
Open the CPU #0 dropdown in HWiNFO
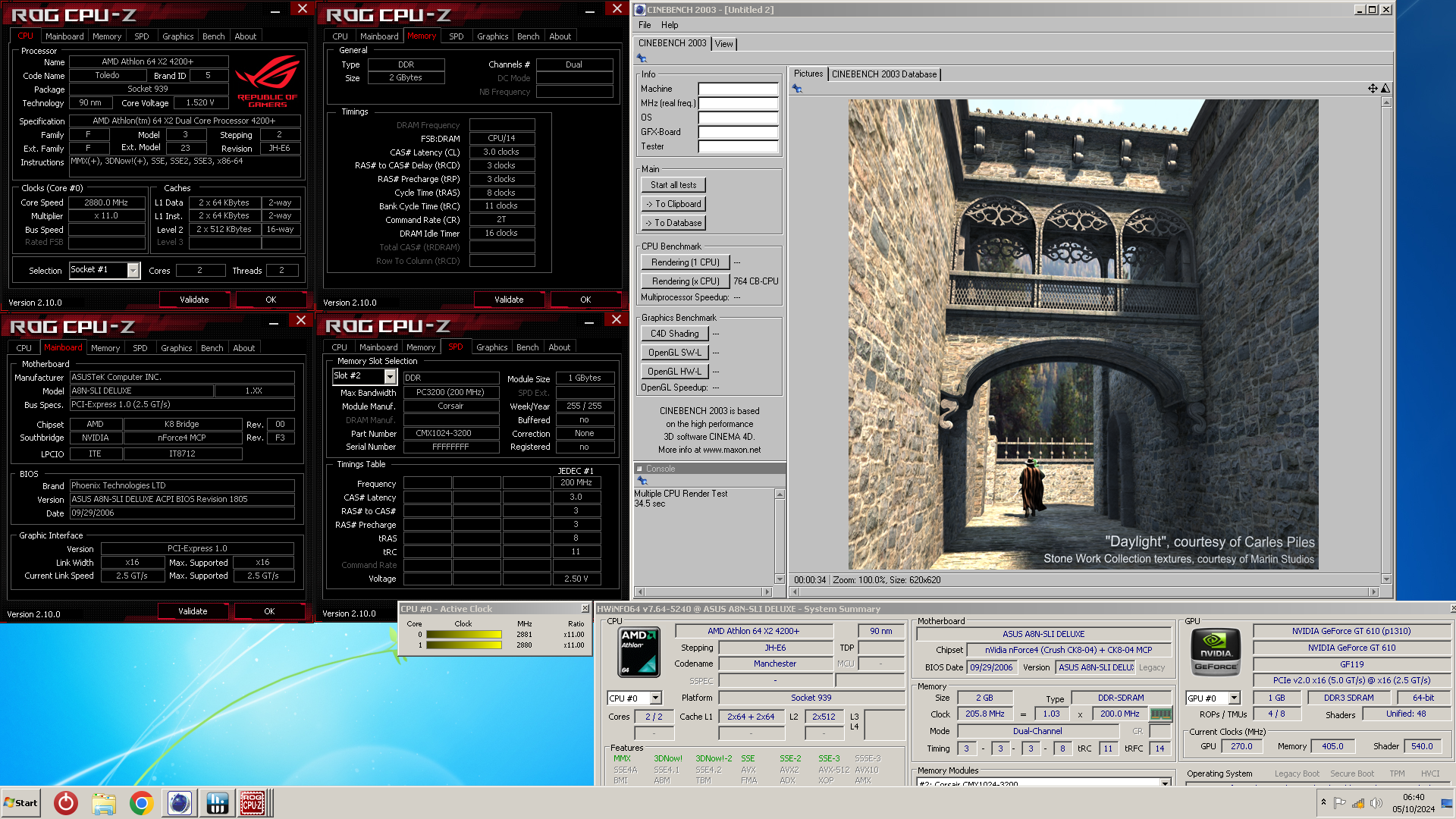(x=655, y=698)
